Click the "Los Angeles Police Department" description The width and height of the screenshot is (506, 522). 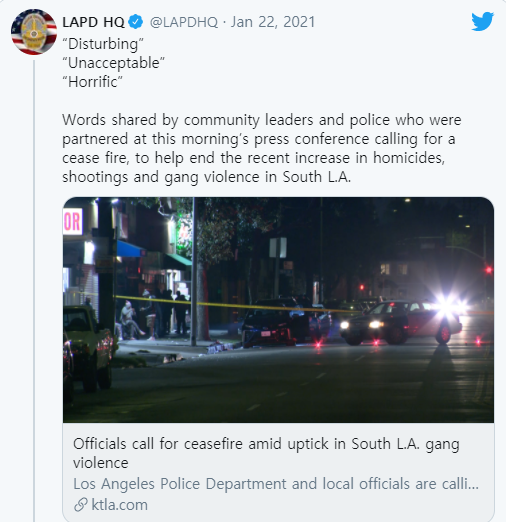pyautogui.click(x=276, y=484)
